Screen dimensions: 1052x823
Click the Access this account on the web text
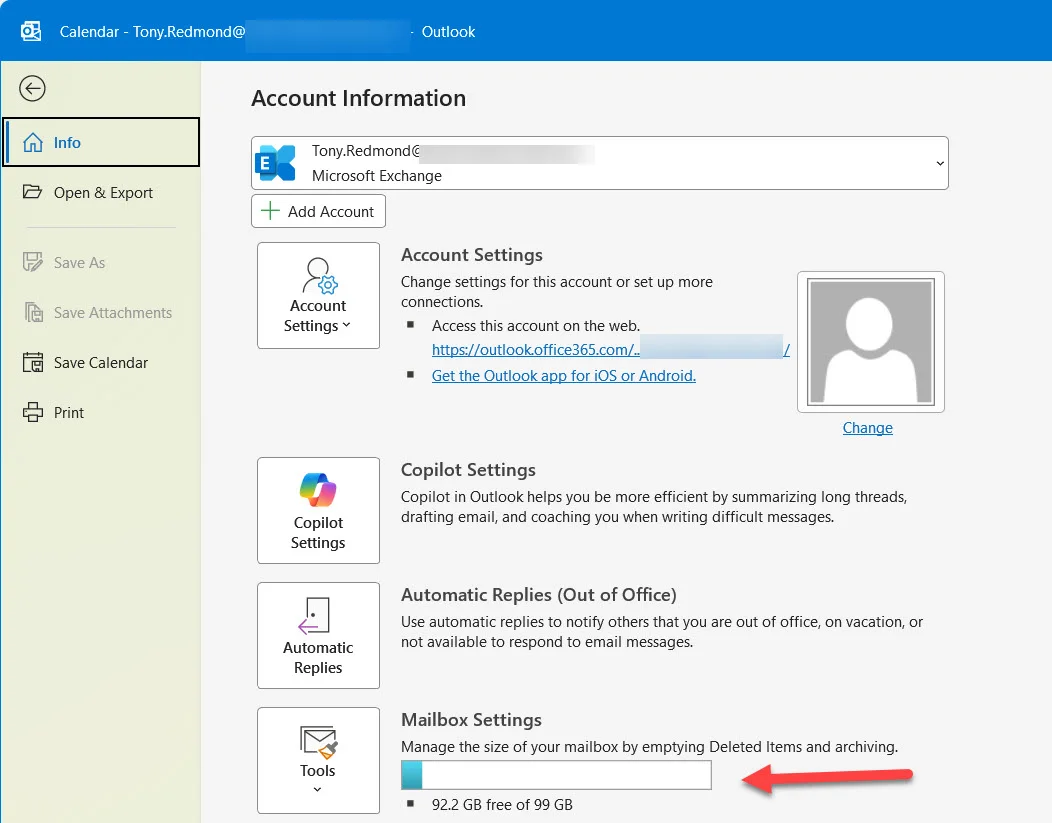[x=535, y=325]
